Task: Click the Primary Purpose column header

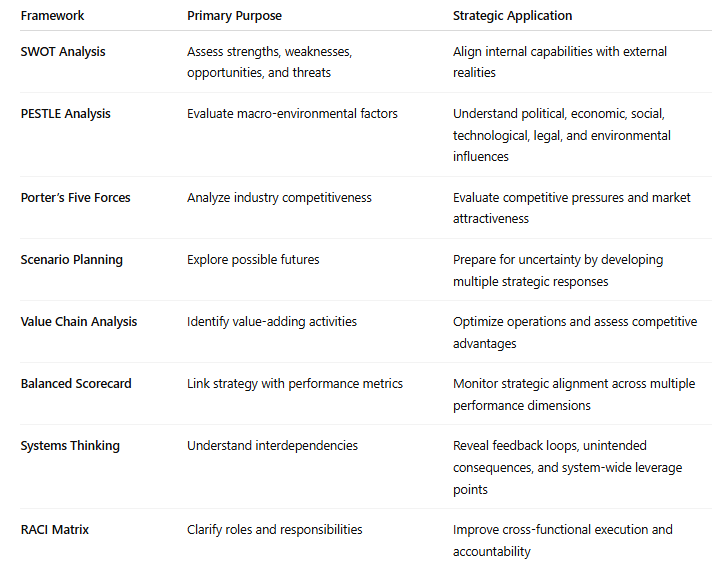Action: (234, 16)
